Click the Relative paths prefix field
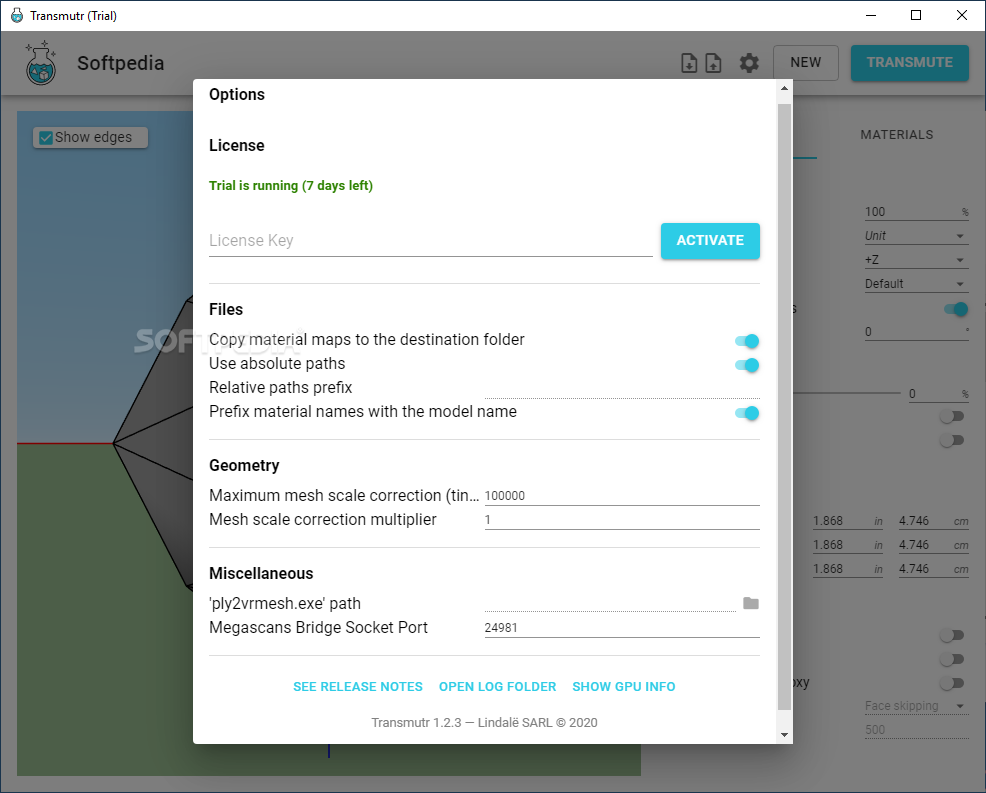 [x=622, y=388]
